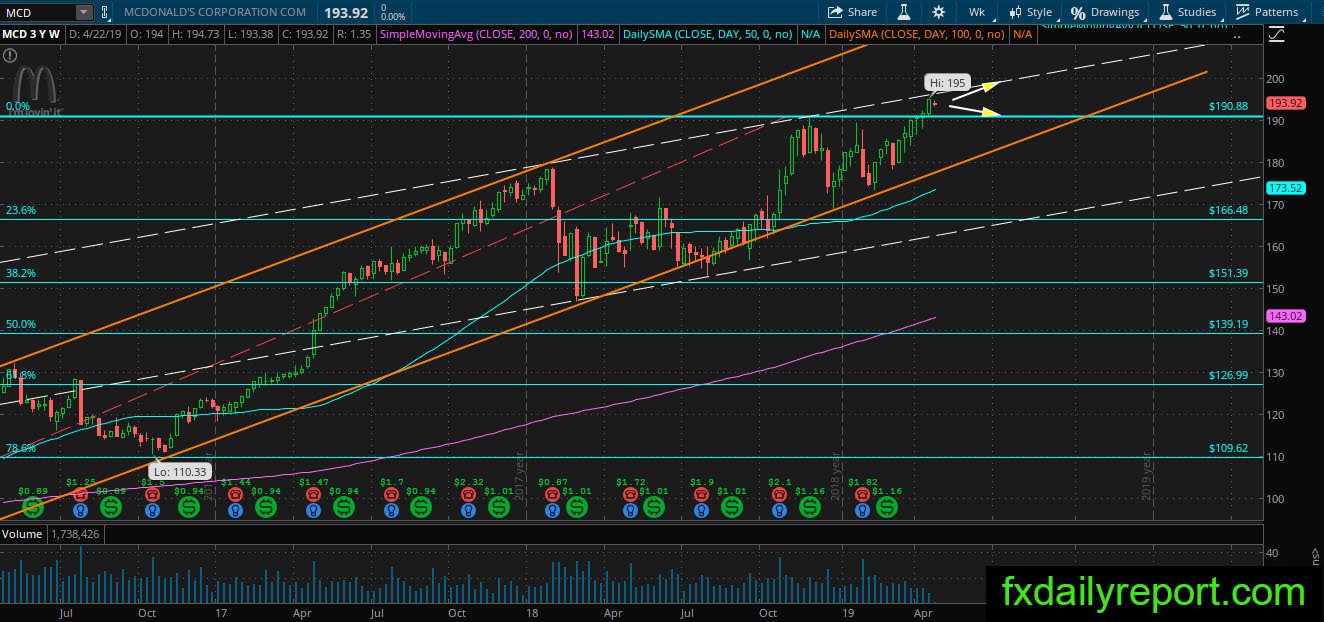Image resolution: width=1324 pixels, height=622 pixels.
Task: Click the $1.47 earnings phone icon
Action: click(x=314, y=495)
